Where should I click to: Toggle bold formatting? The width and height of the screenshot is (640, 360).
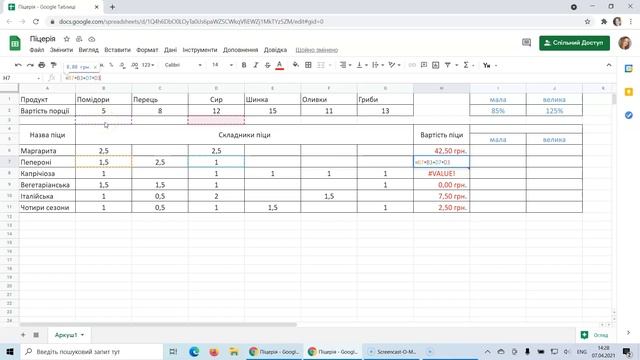244,65
